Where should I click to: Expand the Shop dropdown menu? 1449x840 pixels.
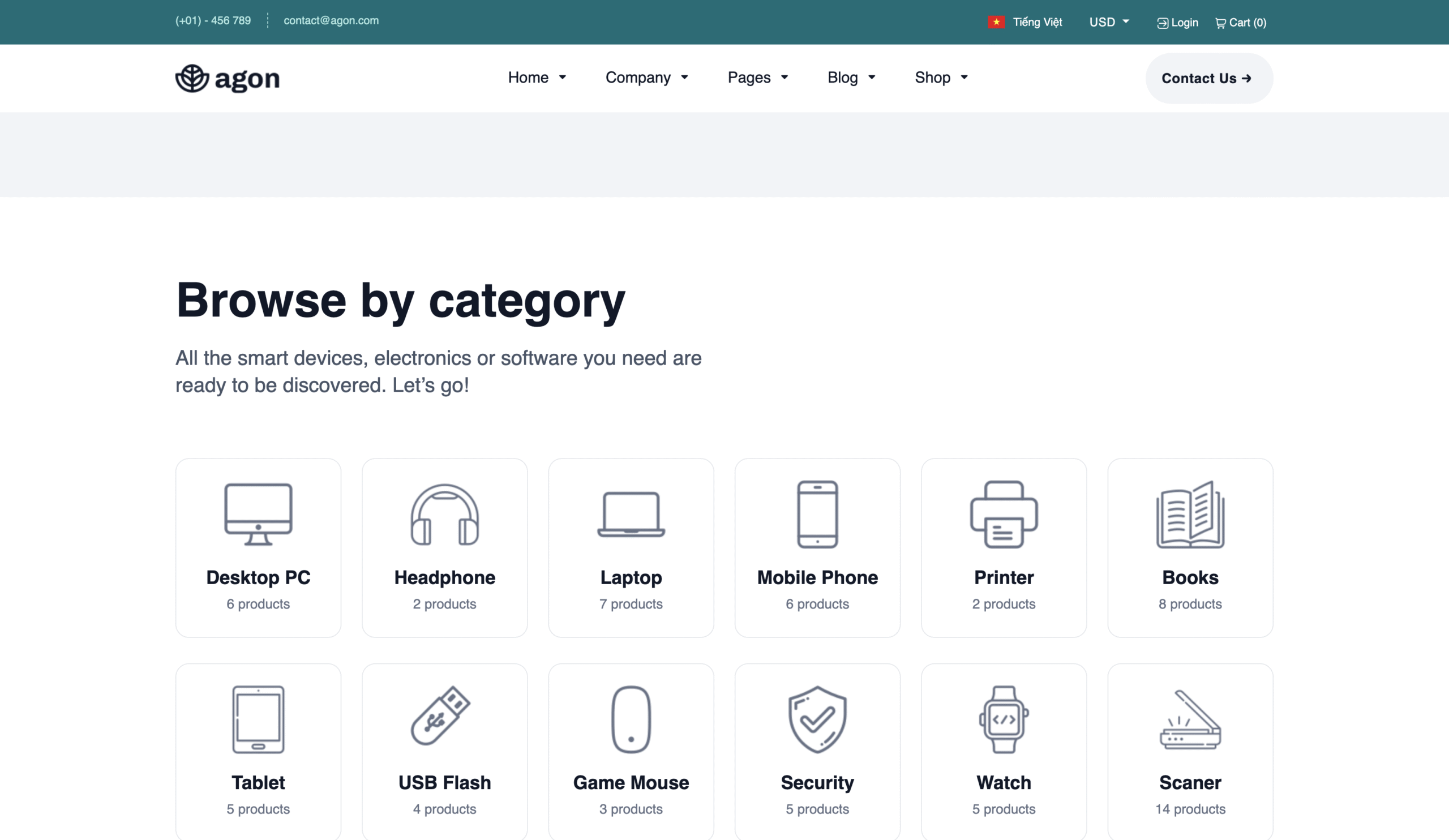941,77
